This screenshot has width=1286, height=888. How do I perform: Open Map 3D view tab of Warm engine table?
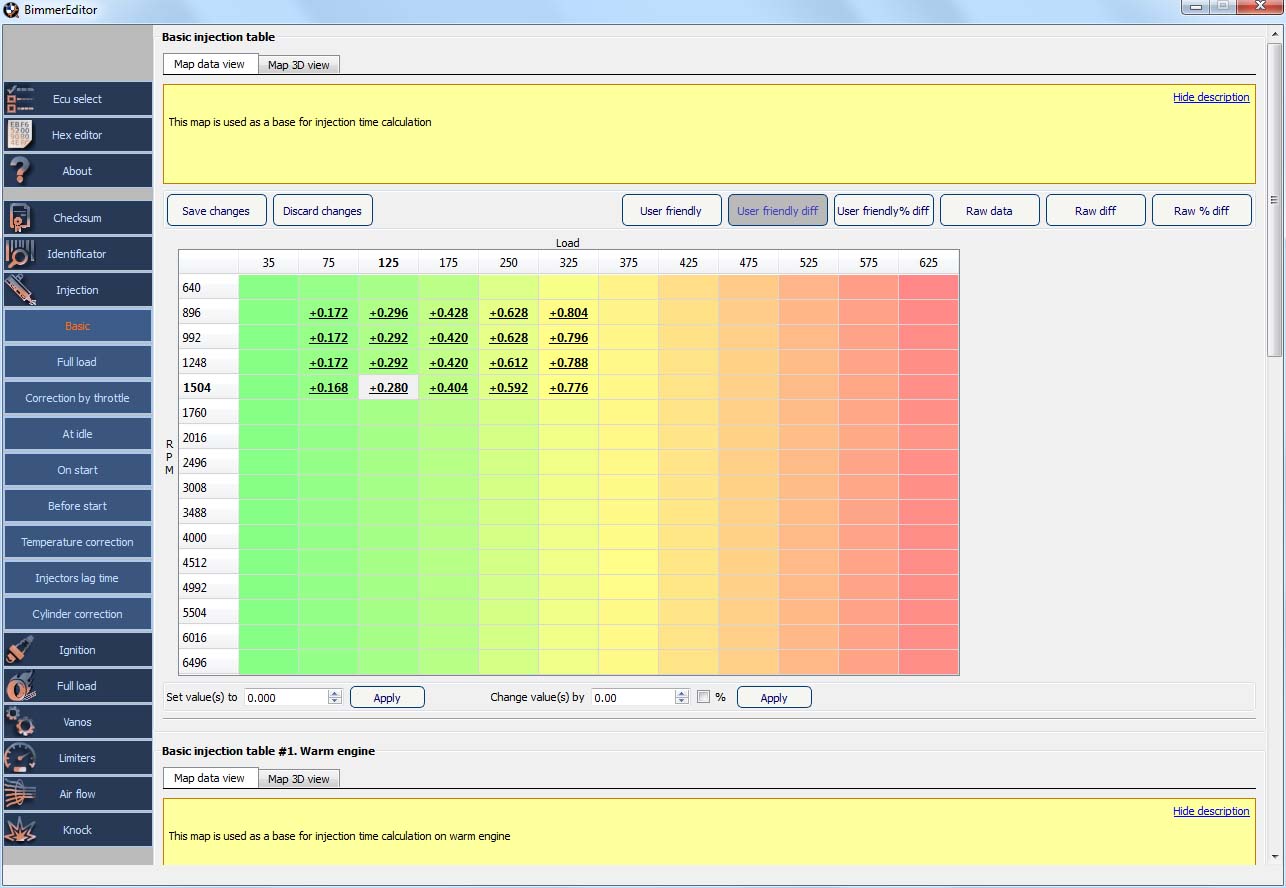[298, 779]
